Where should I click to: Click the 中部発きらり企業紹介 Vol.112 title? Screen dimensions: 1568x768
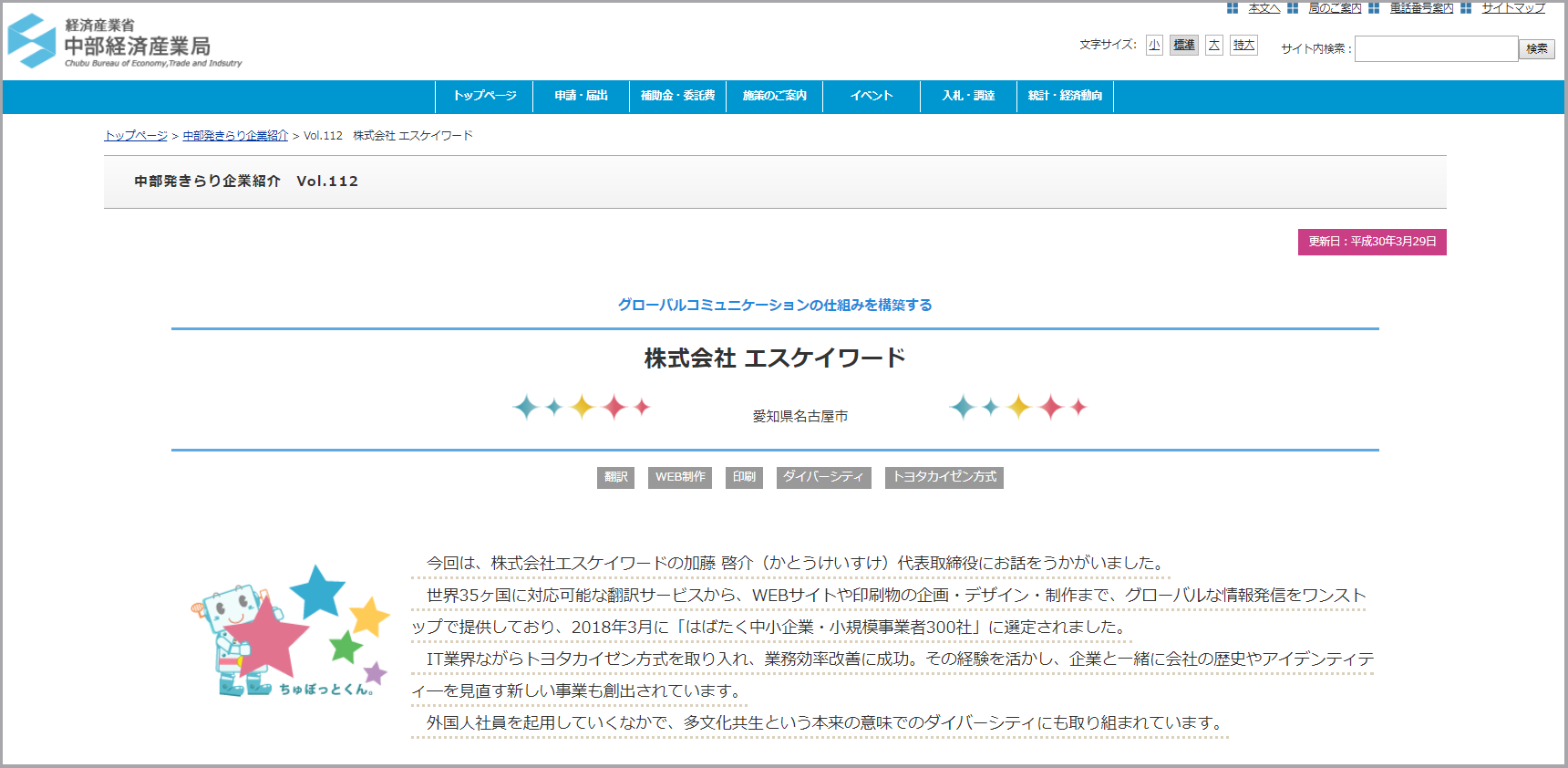click(x=246, y=182)
